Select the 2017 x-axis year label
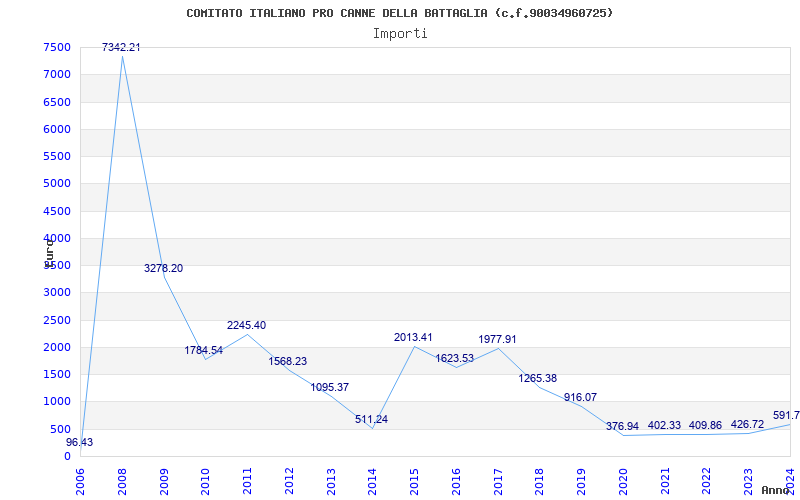Screen dimensions: 800x500 tap(498, 482)
